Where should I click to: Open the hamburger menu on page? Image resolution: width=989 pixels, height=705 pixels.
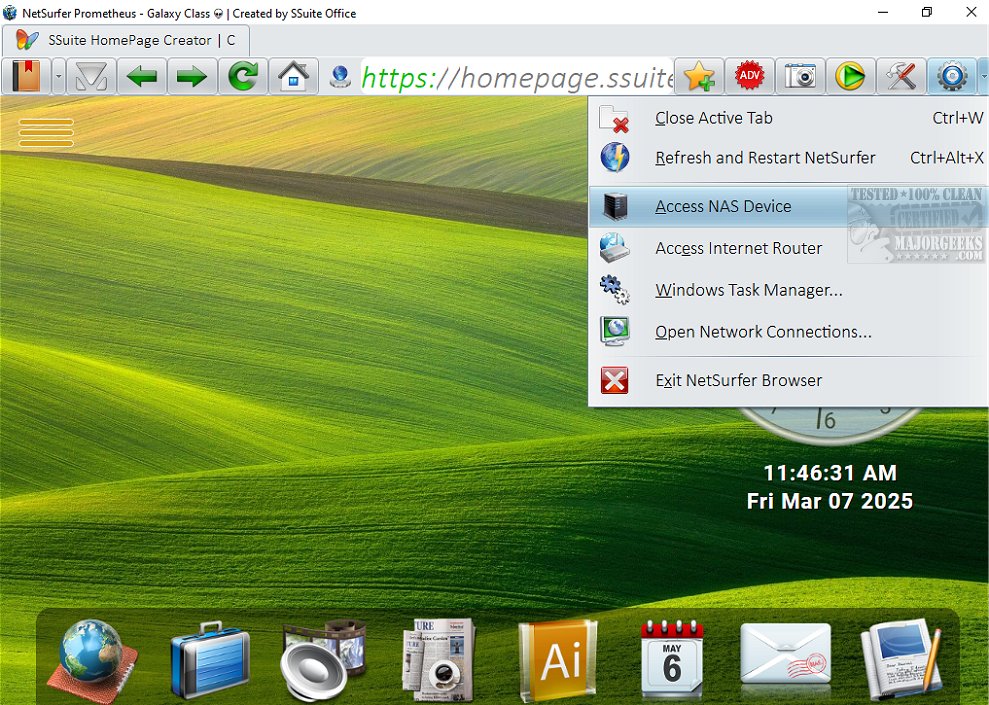tap(46, 132)
